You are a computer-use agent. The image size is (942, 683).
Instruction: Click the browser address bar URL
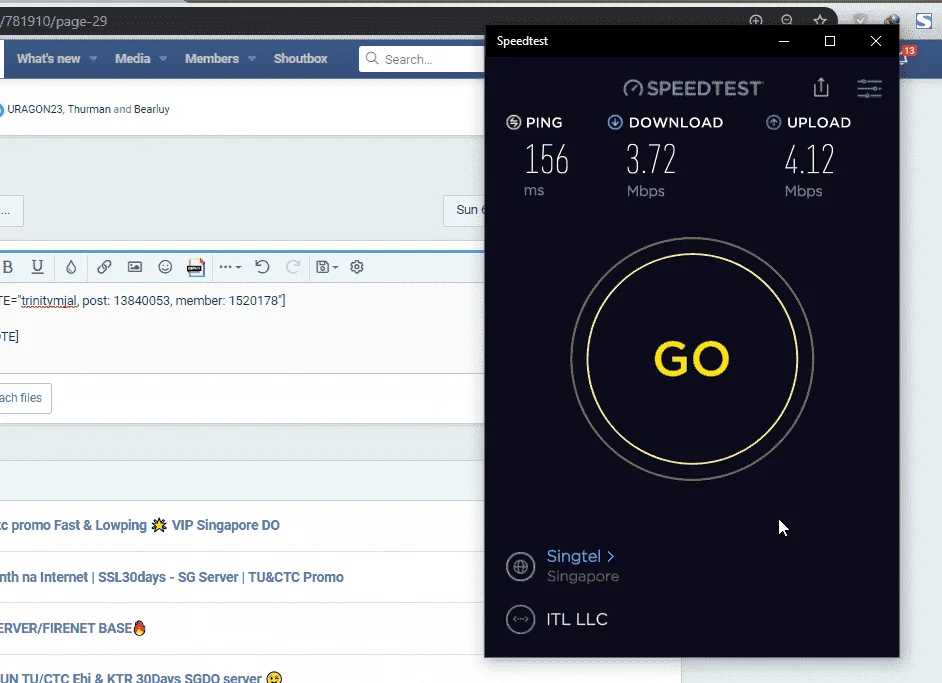click(x=53, y=22)
